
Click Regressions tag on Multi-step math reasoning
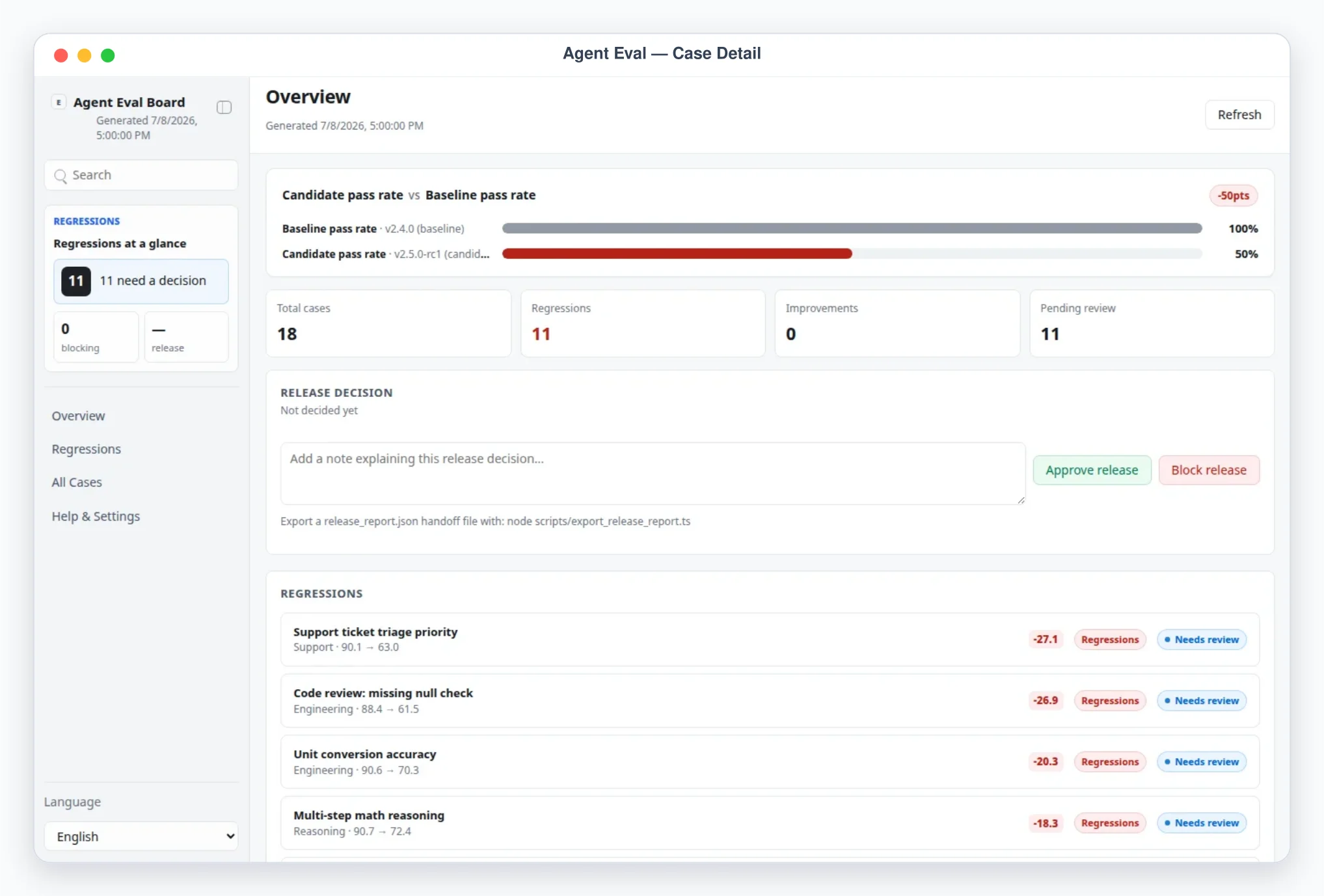[x=1109, y=823]
